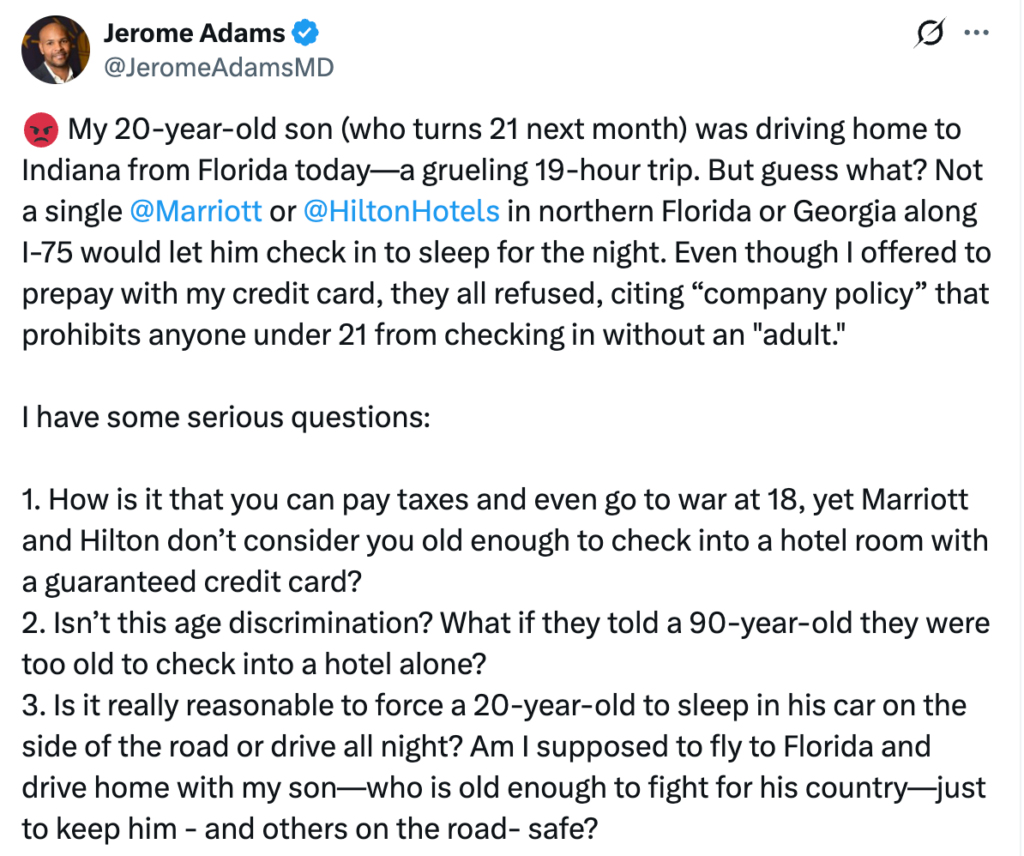The width and height of the screenshot is (1024, 856).
Task: Follow the @Marriott mention link
Action: click(x=196, y=211)
